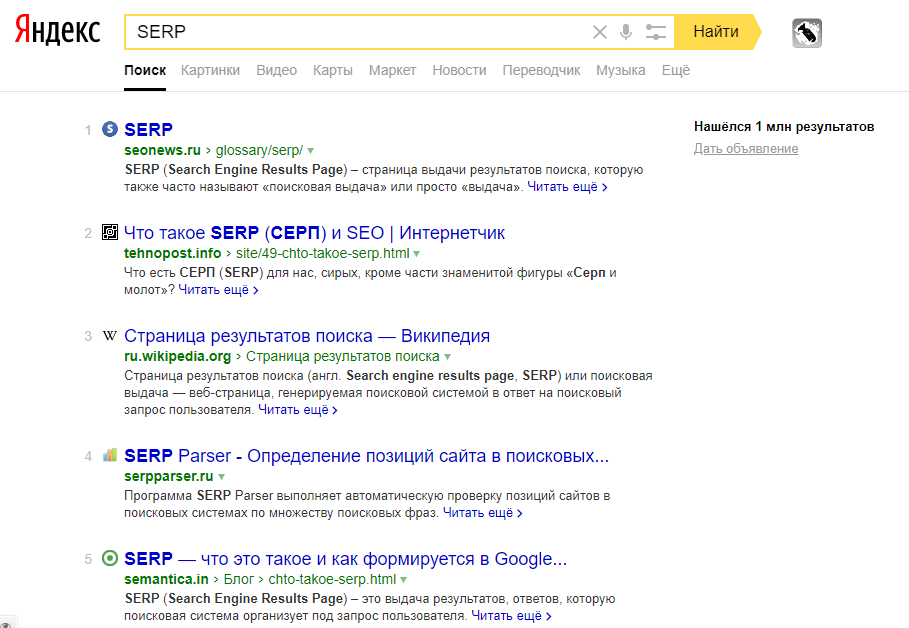Viewport: 909px width, 628px height.
Task: Switch to the Картинки tab
Action: 210,70
